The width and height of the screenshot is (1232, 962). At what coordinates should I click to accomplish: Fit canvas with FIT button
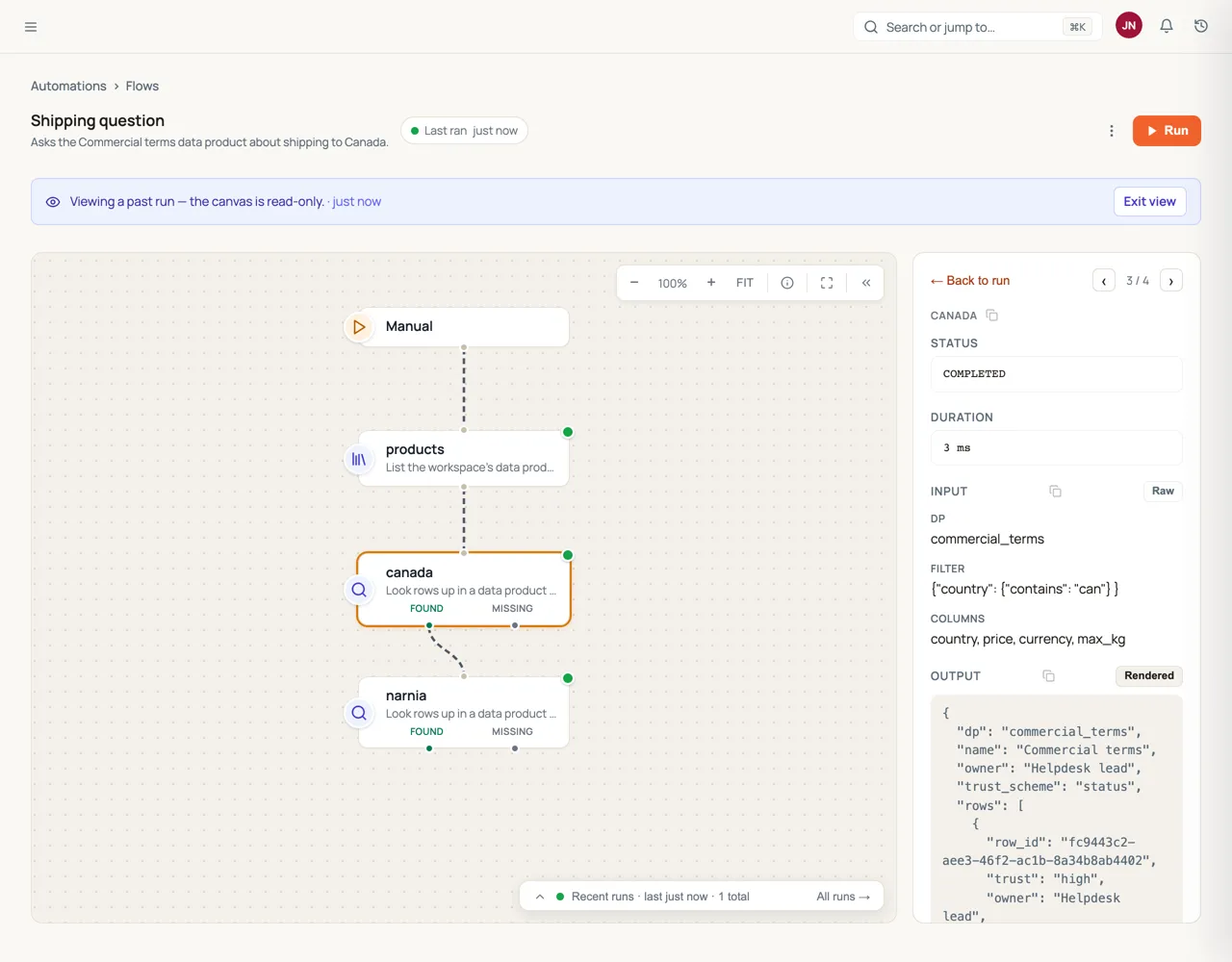(x=745, y=283)
